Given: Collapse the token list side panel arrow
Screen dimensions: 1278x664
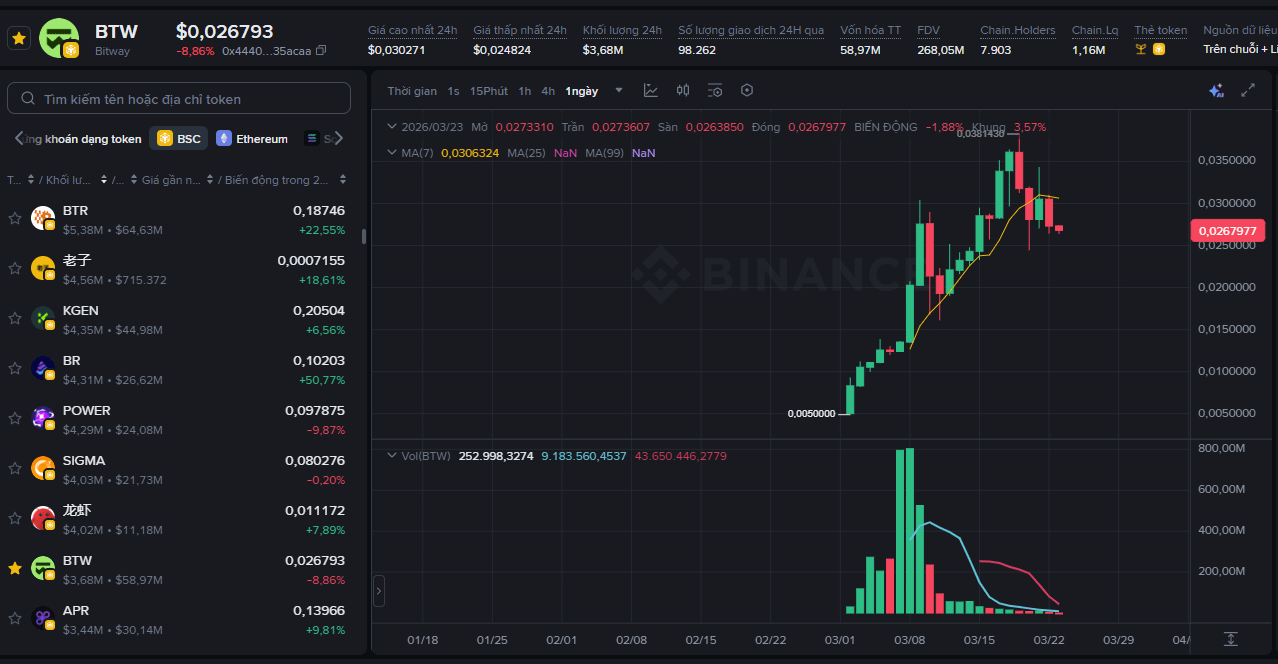Looking at the screenshot, I should [379, 591].
